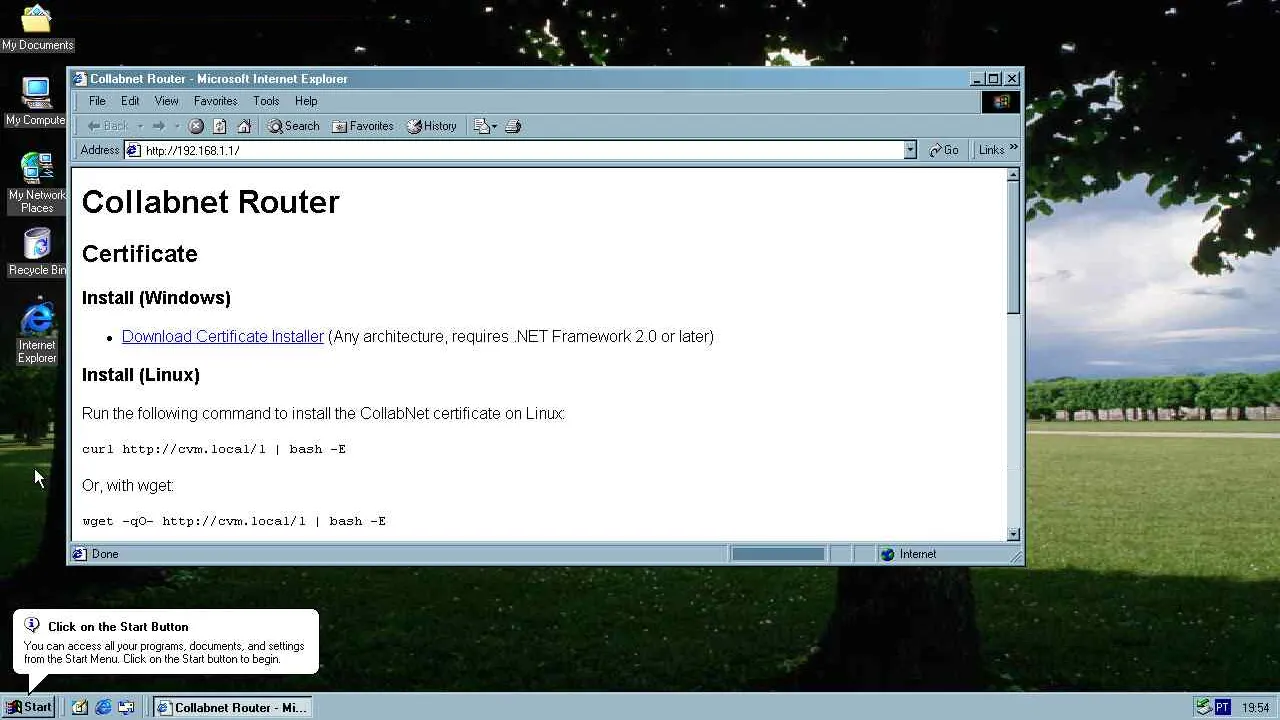The width and height of the screenshot is (1280, 720).
Task: Click the 'Or, with wget:' text
Action: coord(128,486)
